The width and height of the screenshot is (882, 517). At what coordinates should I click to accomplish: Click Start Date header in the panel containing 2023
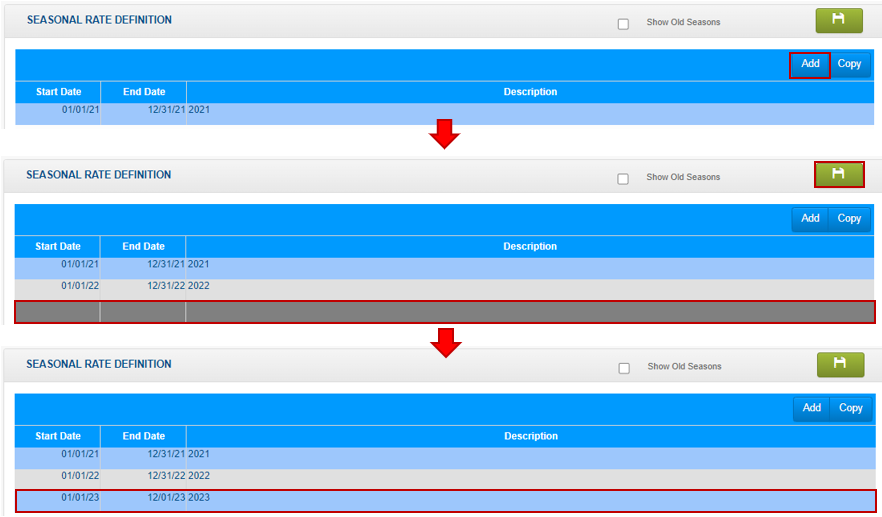58,437
